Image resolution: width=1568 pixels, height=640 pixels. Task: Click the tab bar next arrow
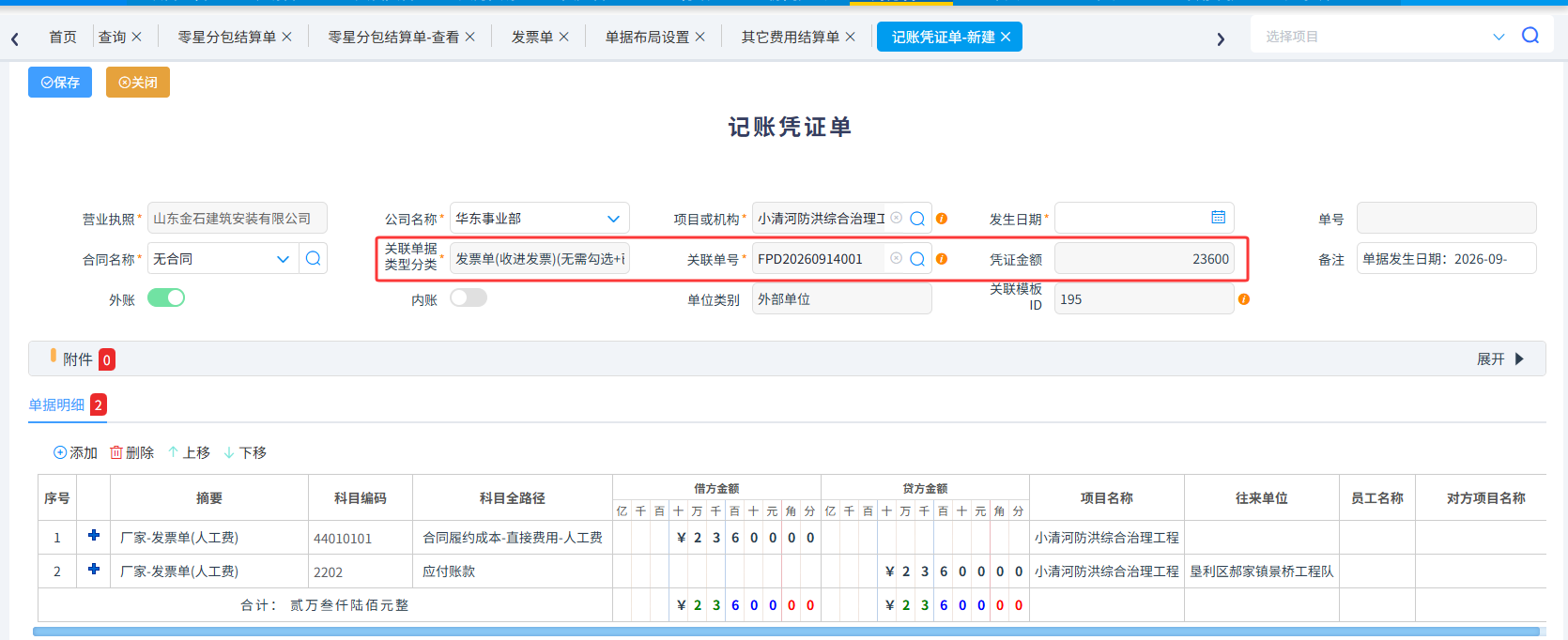tap(1221, 38)
